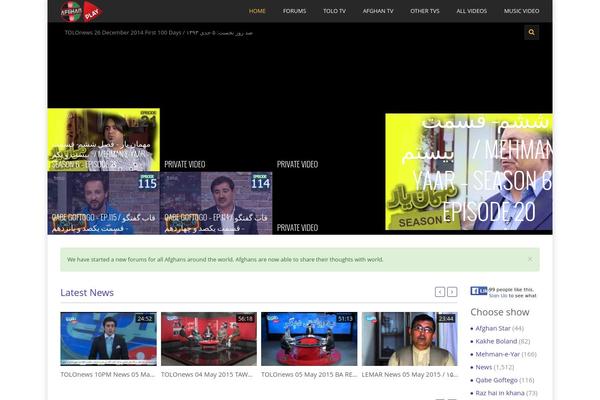Image resolution: width=600 pixels, height=400 pixels.
Task: Open TOLOnews 04 May 2015 TAW... title
Action: tap(207, 374)
